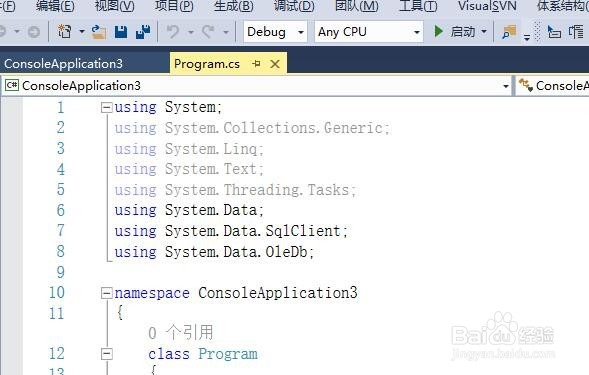Click 'System.Text' on line 4

tap(211, 169)
